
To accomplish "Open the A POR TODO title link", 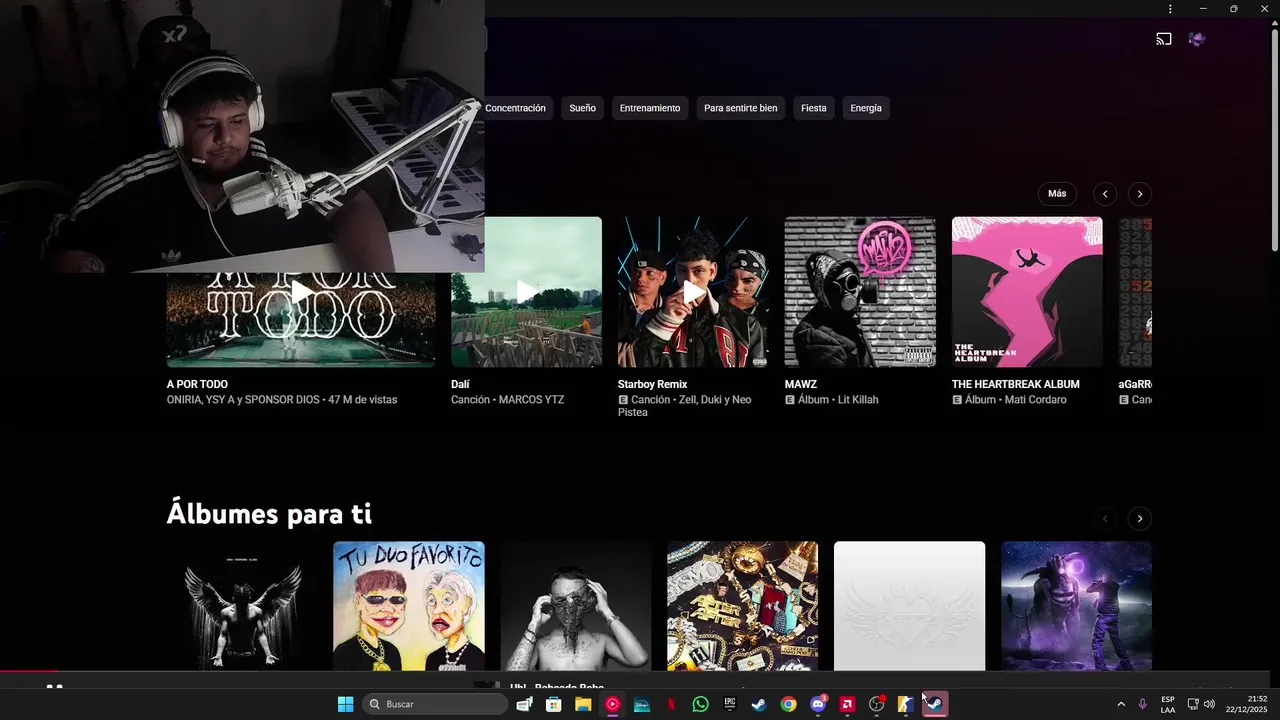I will 197,384.
